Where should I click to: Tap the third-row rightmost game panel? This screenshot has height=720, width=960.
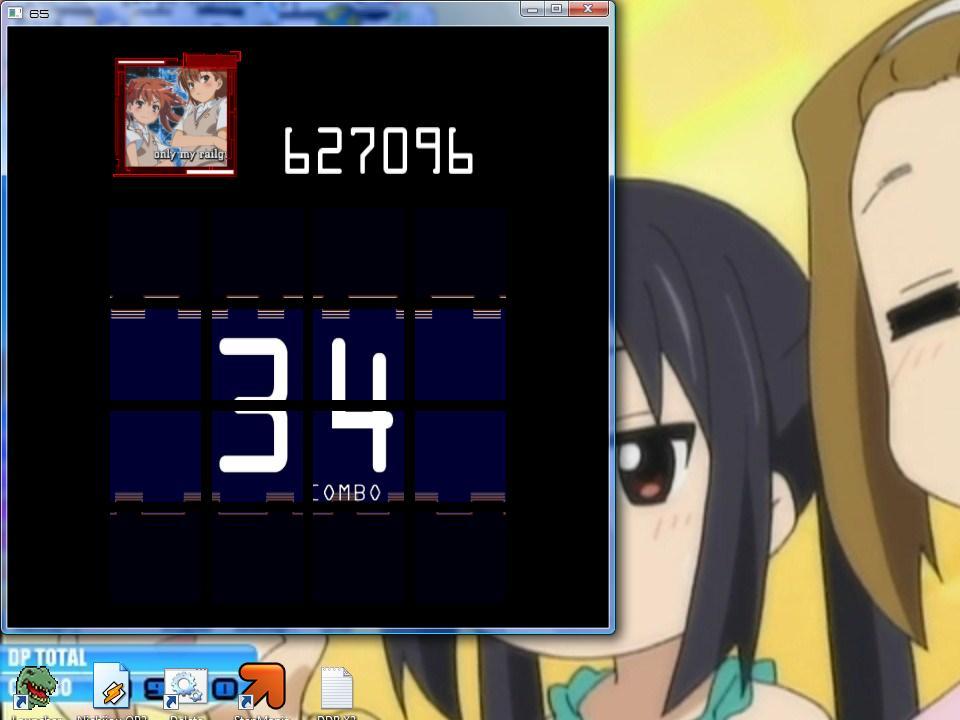point(460,457)
